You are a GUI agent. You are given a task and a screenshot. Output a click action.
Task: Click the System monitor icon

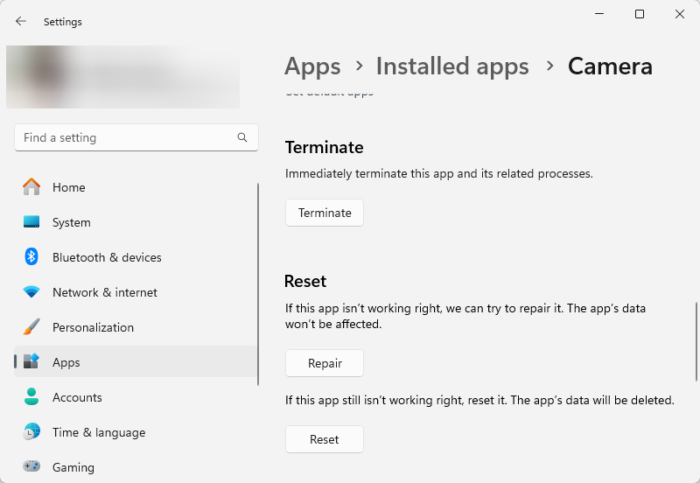(x=32, y=222)
